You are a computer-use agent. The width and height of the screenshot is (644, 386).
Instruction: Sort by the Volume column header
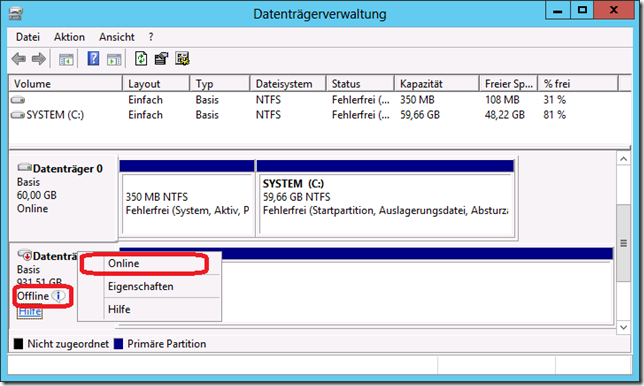click(65, 84)
